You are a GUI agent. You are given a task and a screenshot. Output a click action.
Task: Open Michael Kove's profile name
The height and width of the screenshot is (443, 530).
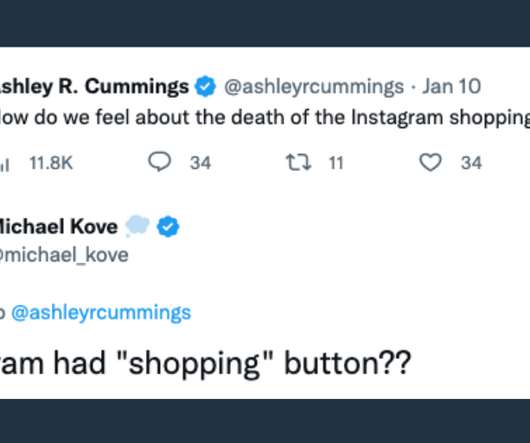[59, 226]
